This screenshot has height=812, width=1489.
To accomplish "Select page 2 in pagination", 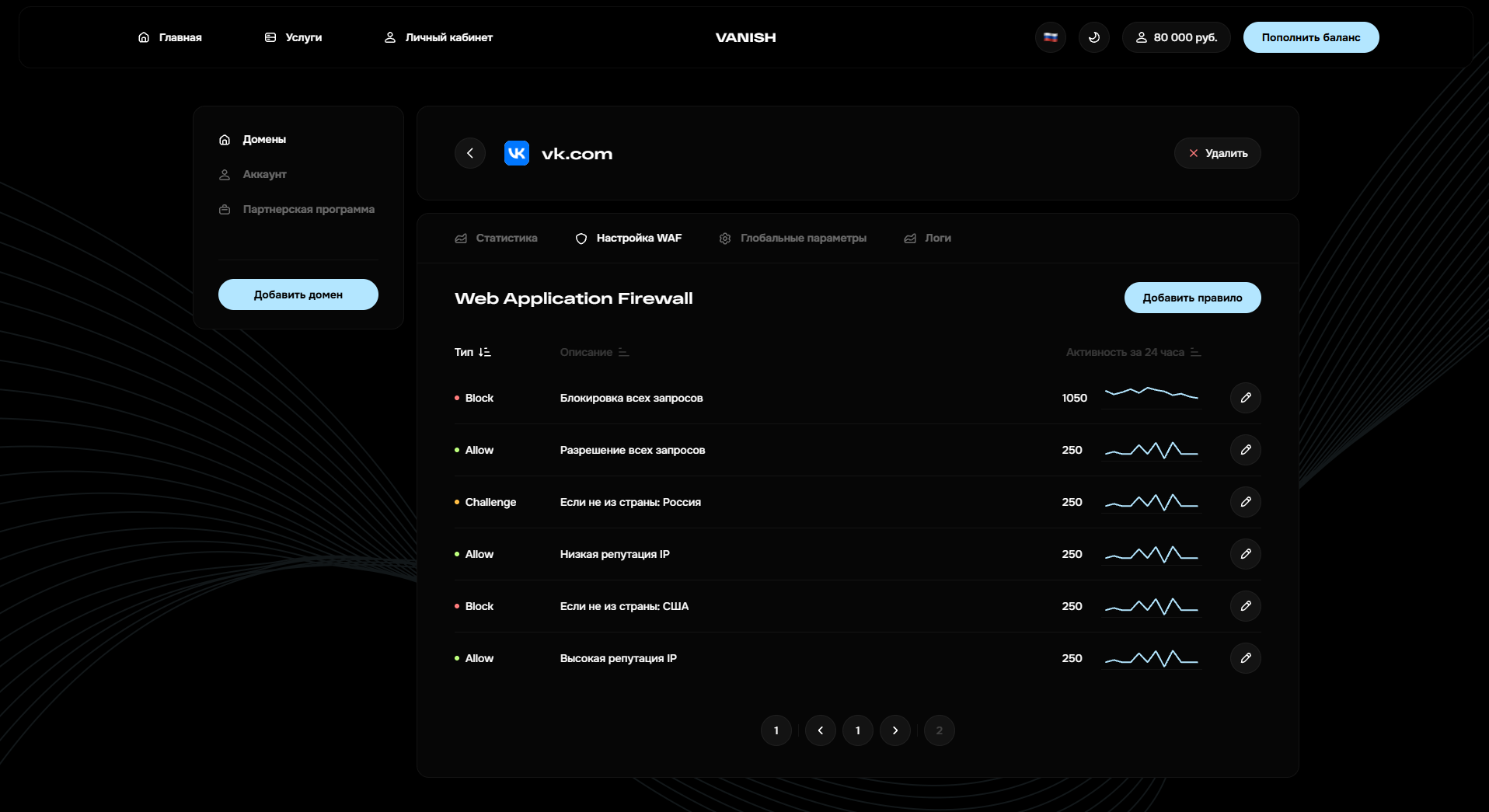I will click(939, 730).
